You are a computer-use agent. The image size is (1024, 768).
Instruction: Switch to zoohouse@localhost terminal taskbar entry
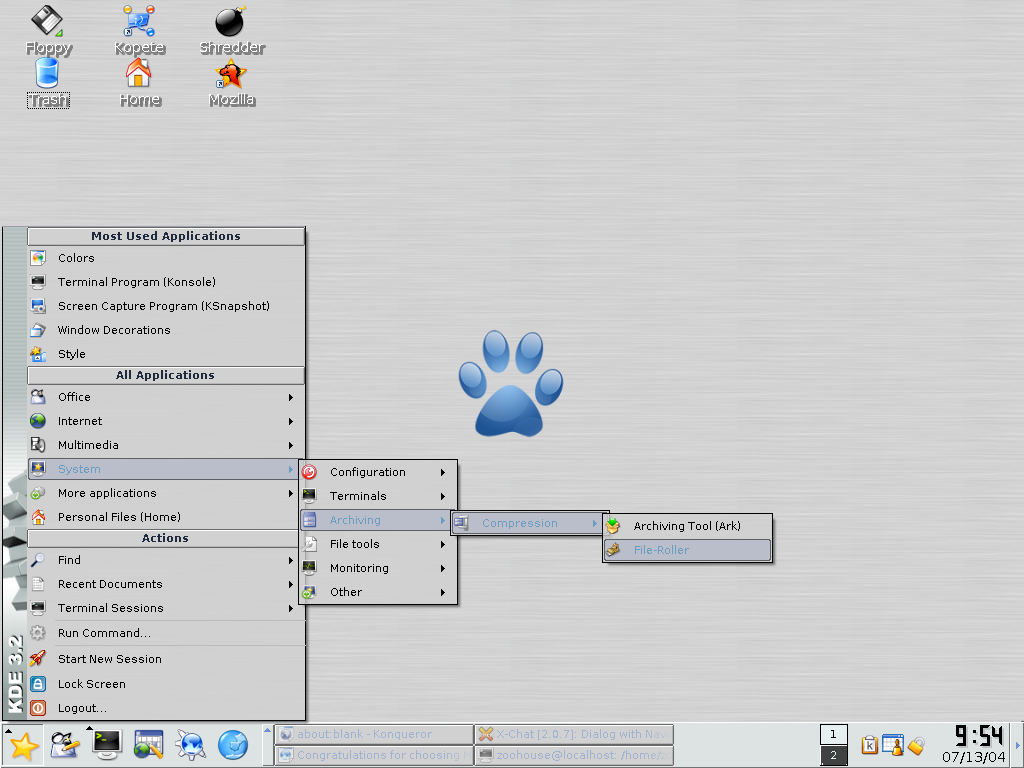click(575, 755)
